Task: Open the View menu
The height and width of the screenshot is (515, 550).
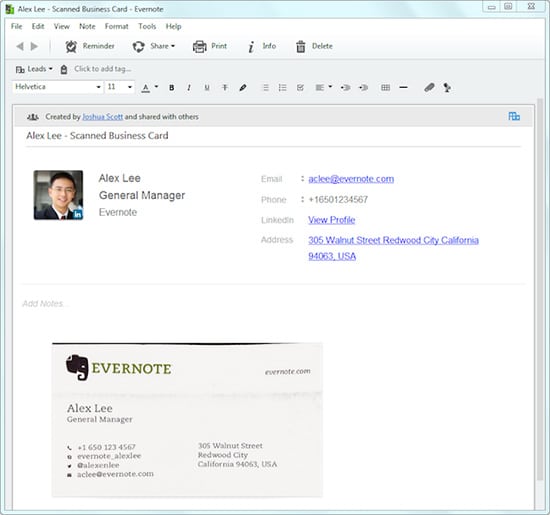Action: [x=62, y=26]
